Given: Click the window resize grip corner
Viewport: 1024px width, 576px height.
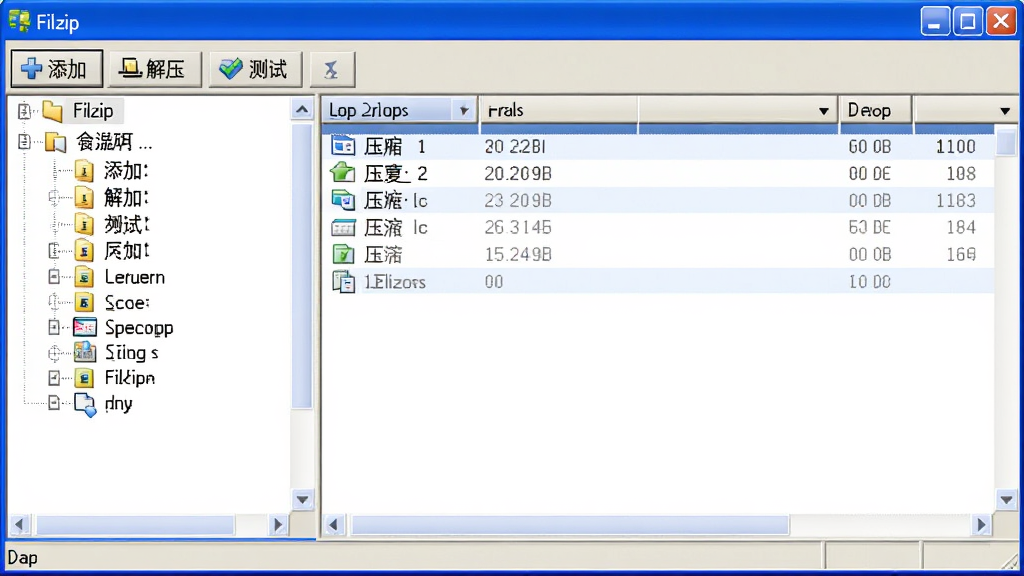Looking at the screenshot, I should 1009,561.
